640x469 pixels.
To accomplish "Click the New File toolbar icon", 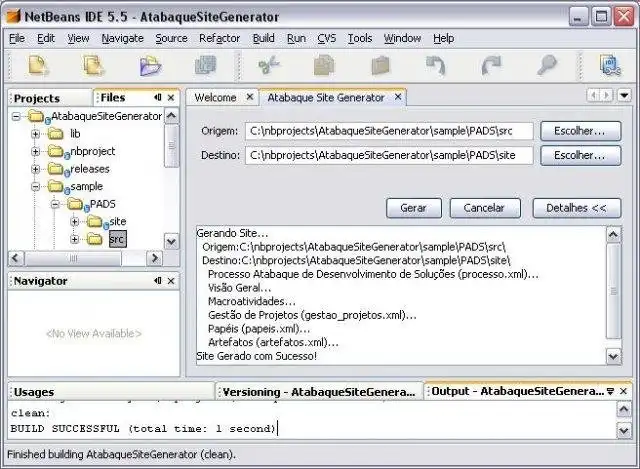I will tap(38, 65).
